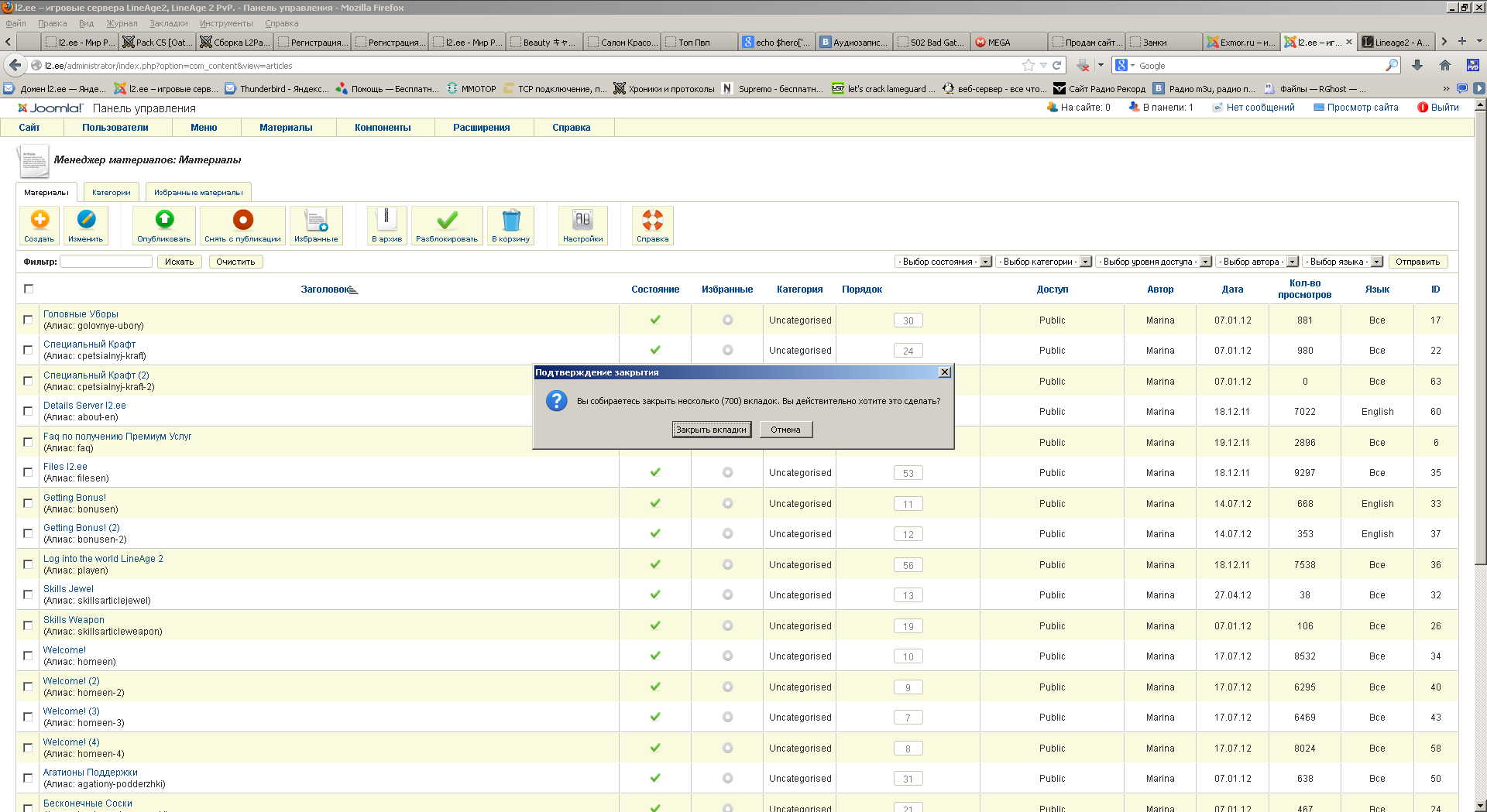Open a new tab with plus icon
Image resolution: width=1487 pixels, height=812 pixels.
pyautogui.click(x=1462, y=42)
